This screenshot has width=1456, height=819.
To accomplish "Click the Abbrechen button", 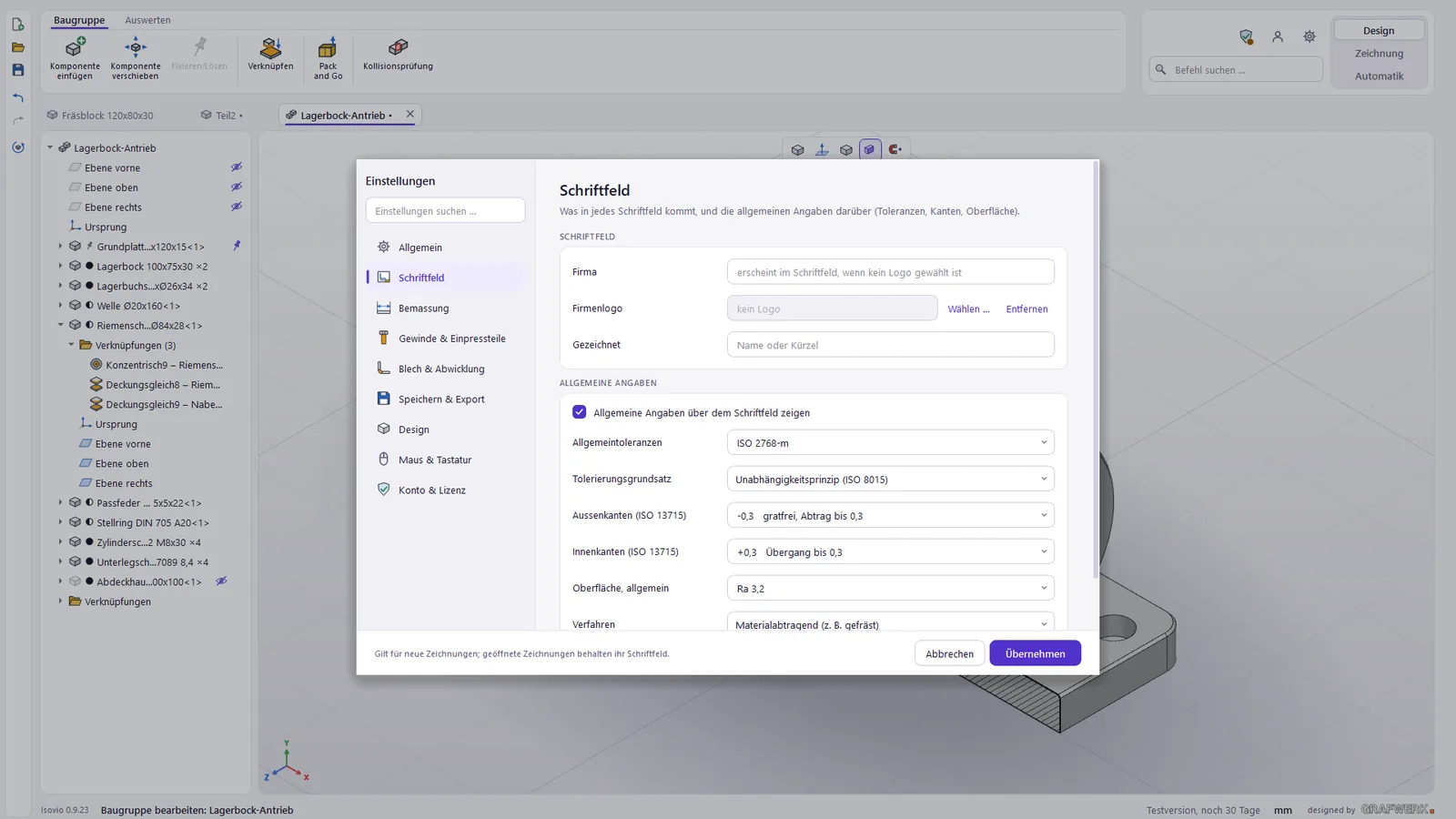I will (x=949, y=653).
